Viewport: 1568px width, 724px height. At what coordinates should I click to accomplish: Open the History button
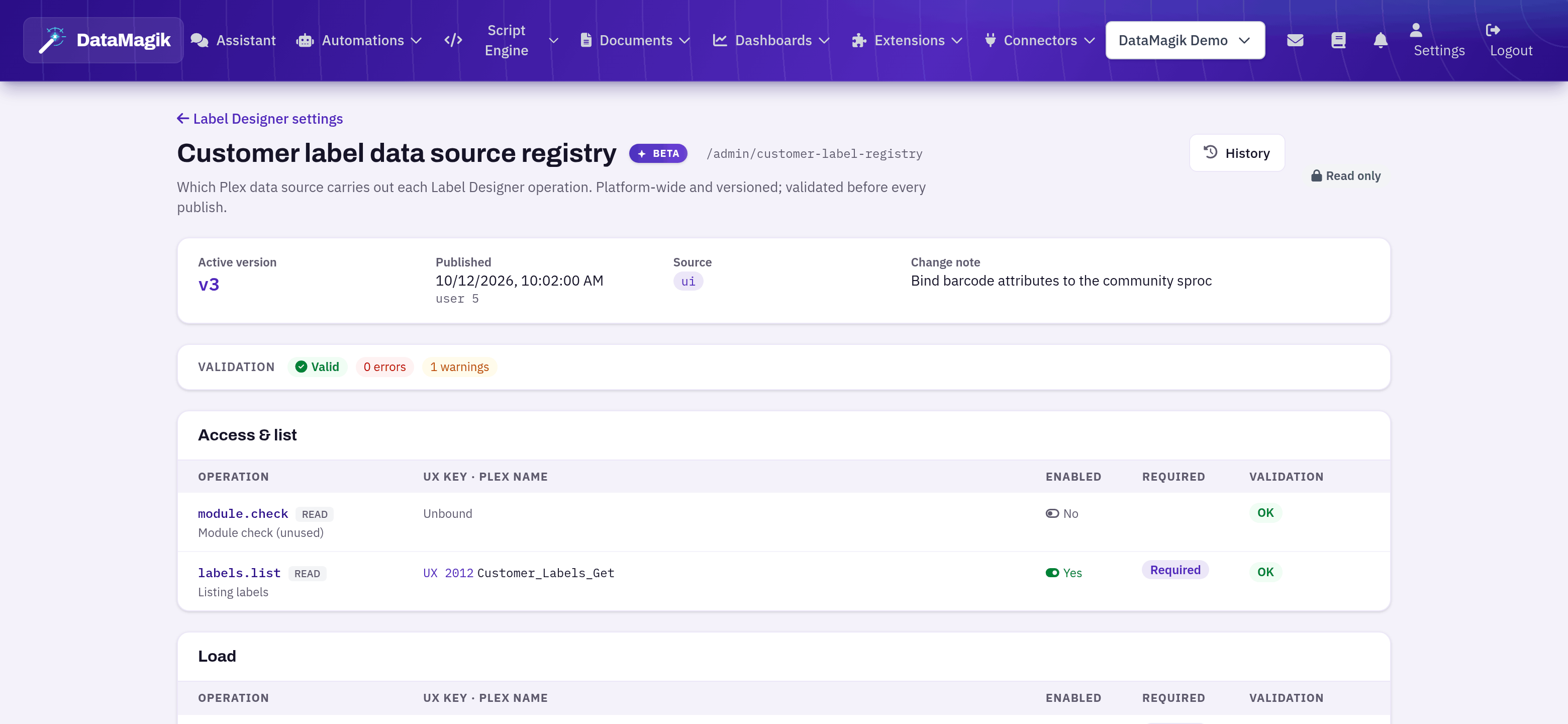tap(1237, 153)
